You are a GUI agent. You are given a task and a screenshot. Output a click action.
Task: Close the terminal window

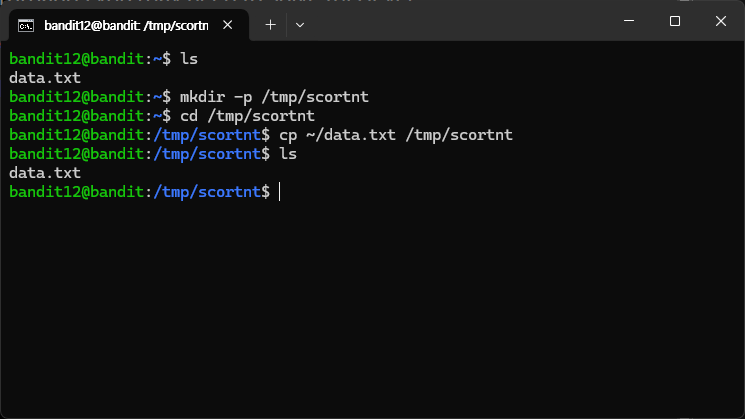721,21
